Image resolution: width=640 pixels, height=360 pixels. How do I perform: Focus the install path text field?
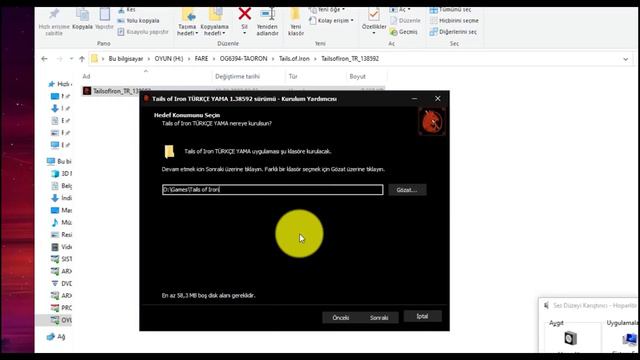273,189
